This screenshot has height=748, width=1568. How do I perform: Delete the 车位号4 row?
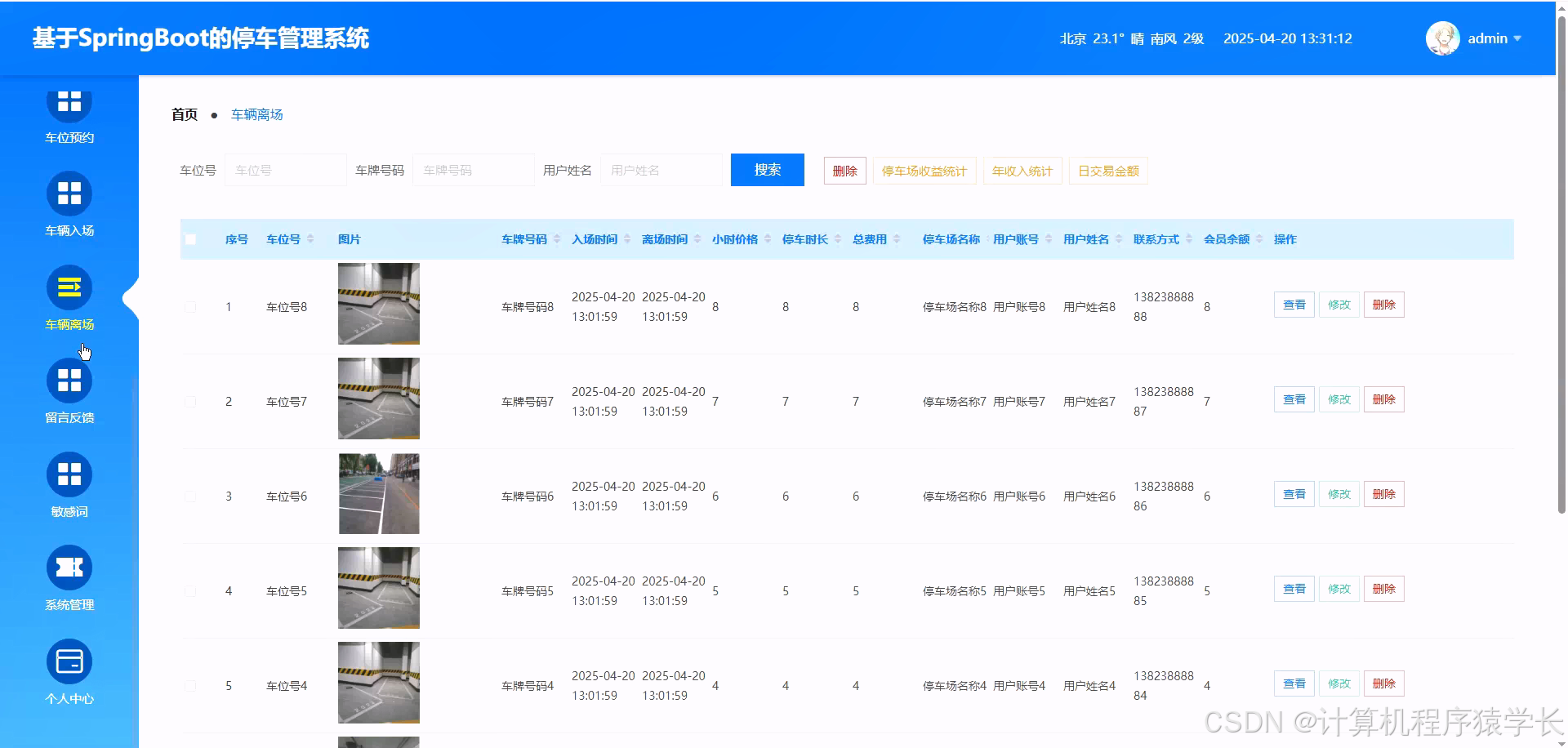pos(1383,683)
